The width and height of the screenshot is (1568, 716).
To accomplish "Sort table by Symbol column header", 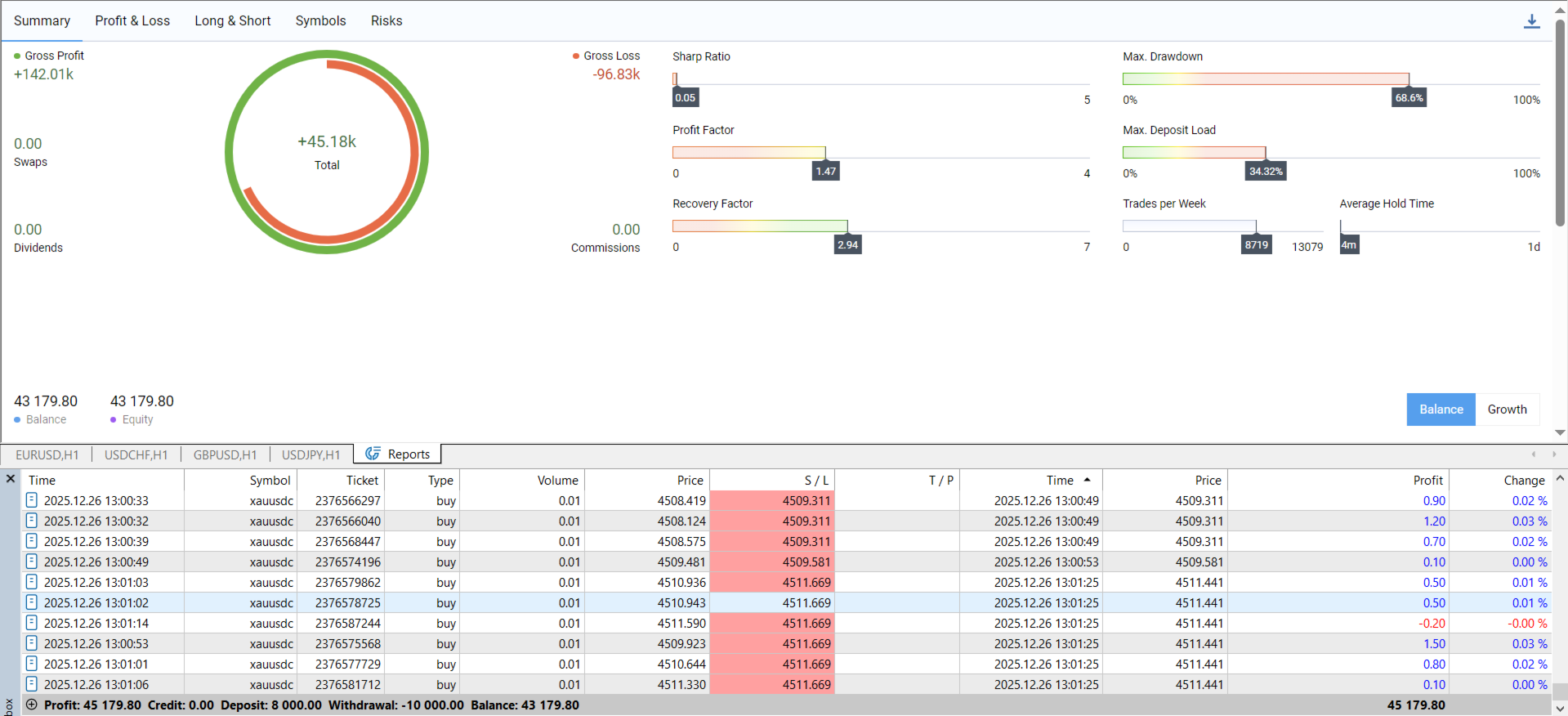I will [270, 480].
